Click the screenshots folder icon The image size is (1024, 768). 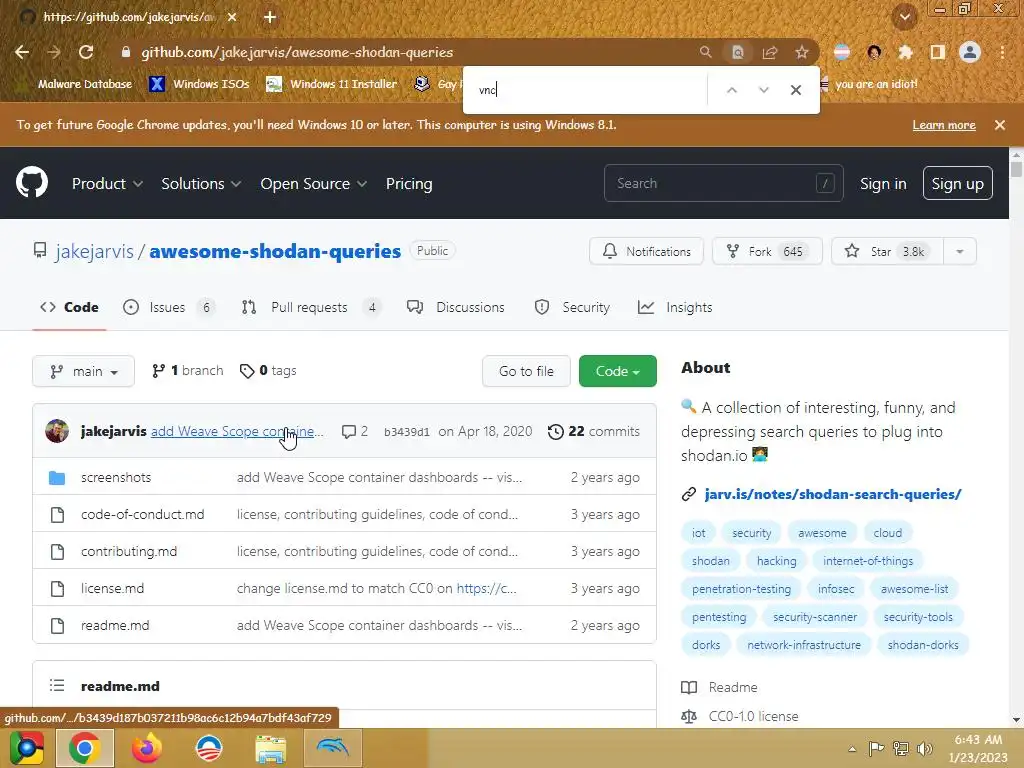57,478
